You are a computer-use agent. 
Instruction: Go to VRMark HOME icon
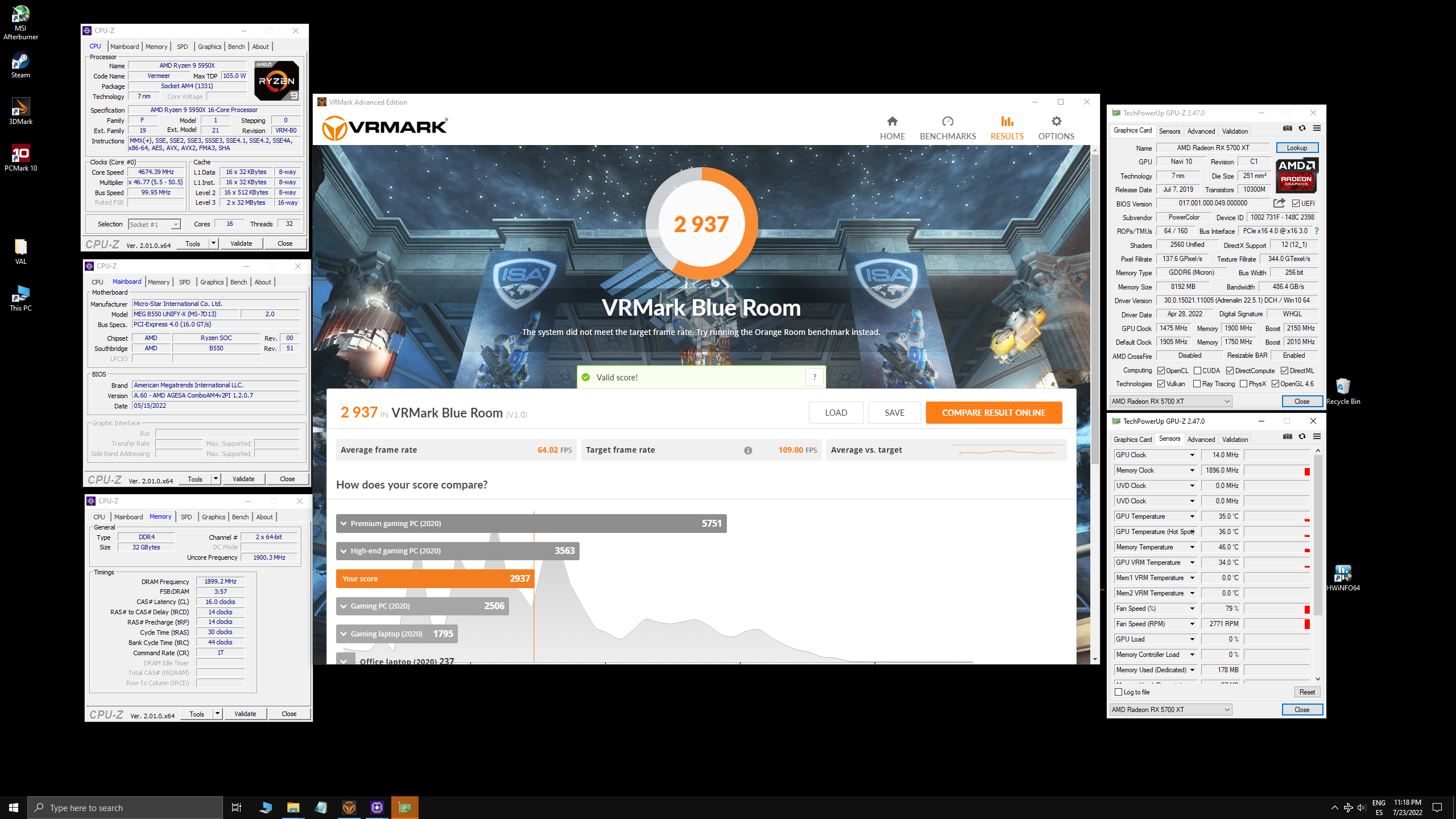[x=892, y=128]
